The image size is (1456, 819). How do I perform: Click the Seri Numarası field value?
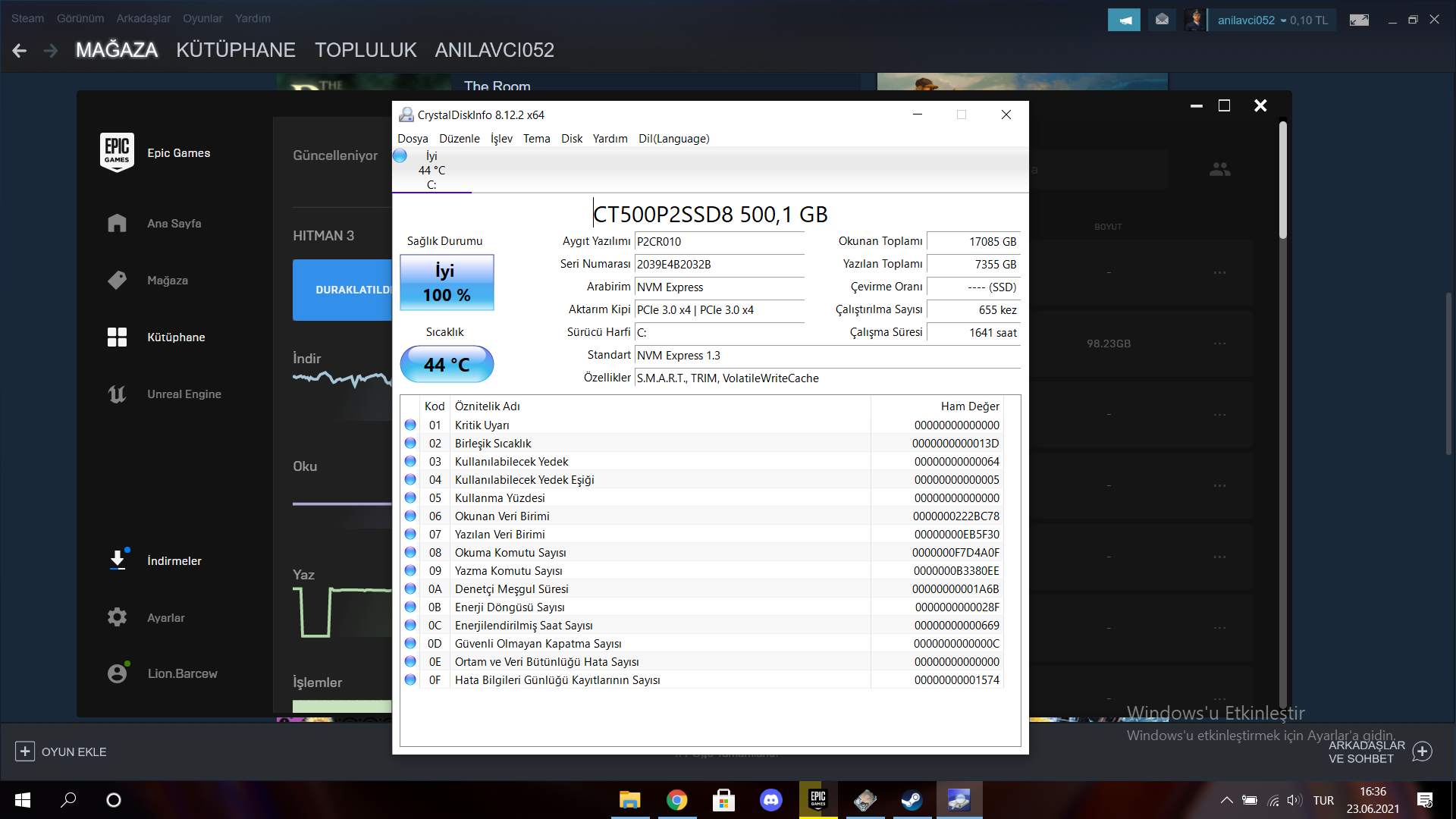(719, 265)
